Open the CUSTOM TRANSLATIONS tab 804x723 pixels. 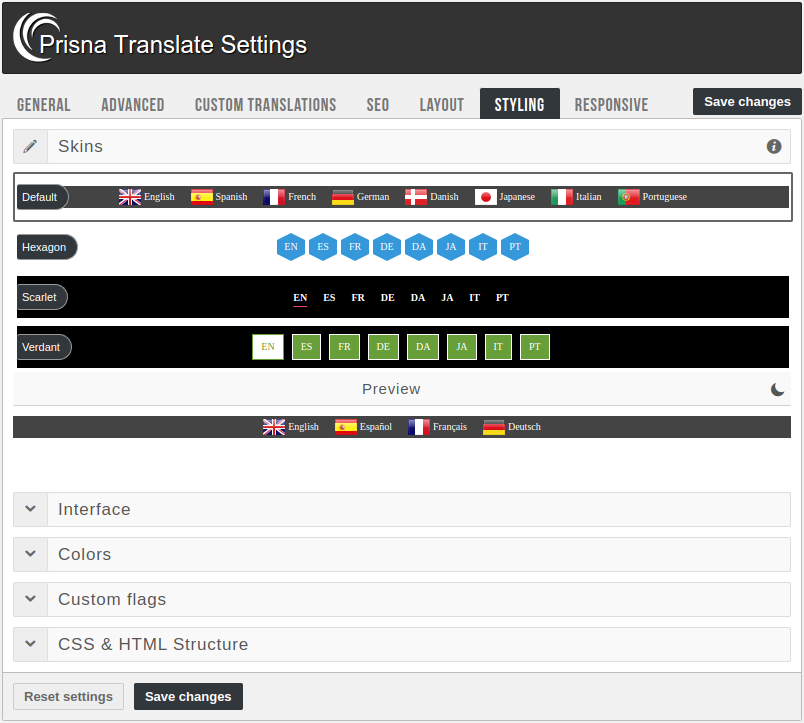tap(265, 104)
